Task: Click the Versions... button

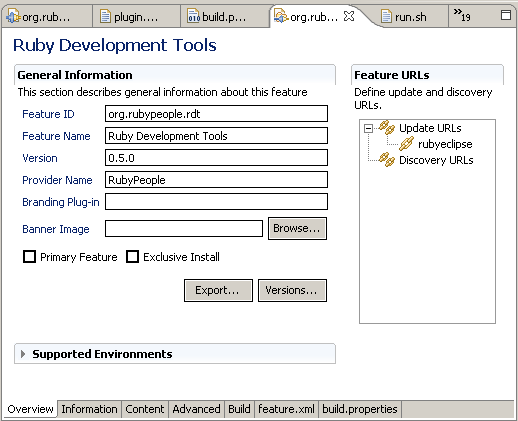Action: 292,290
